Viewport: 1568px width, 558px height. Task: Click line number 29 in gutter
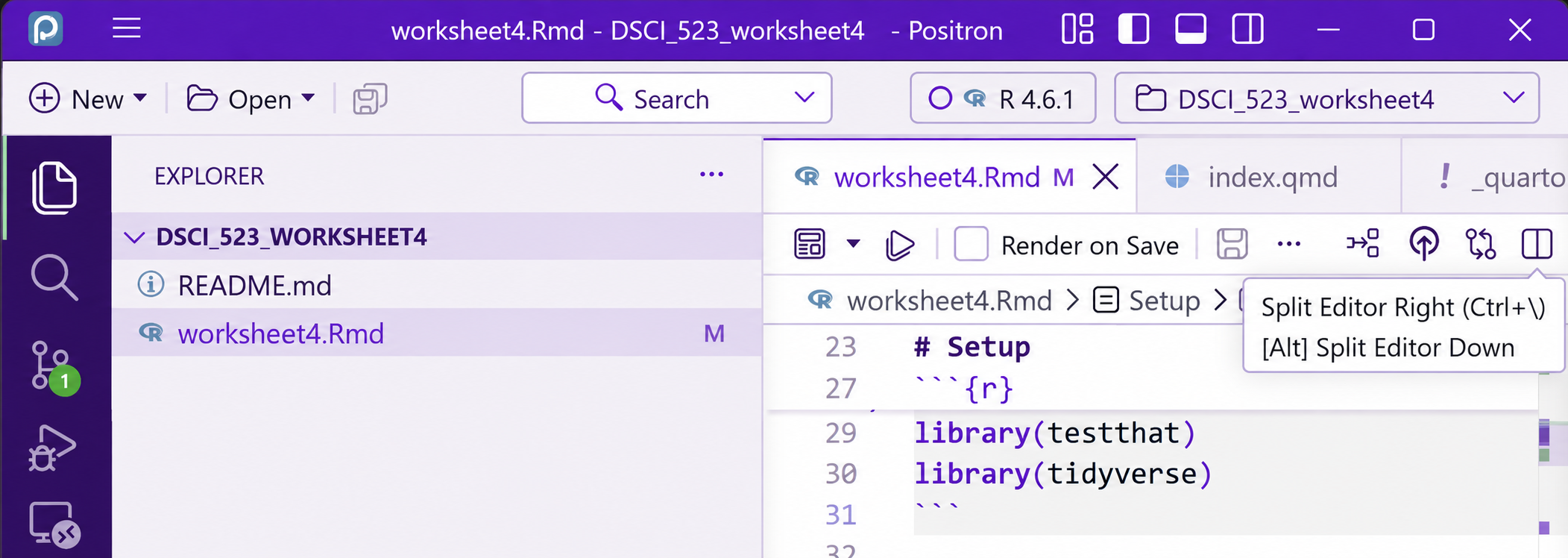click(841, 433)
